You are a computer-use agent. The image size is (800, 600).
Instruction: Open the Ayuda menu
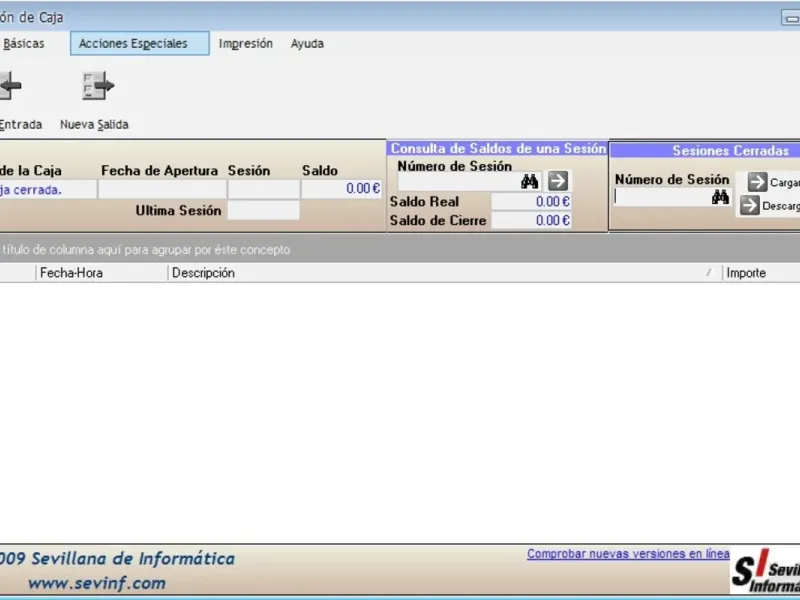[x=307, y=43]
